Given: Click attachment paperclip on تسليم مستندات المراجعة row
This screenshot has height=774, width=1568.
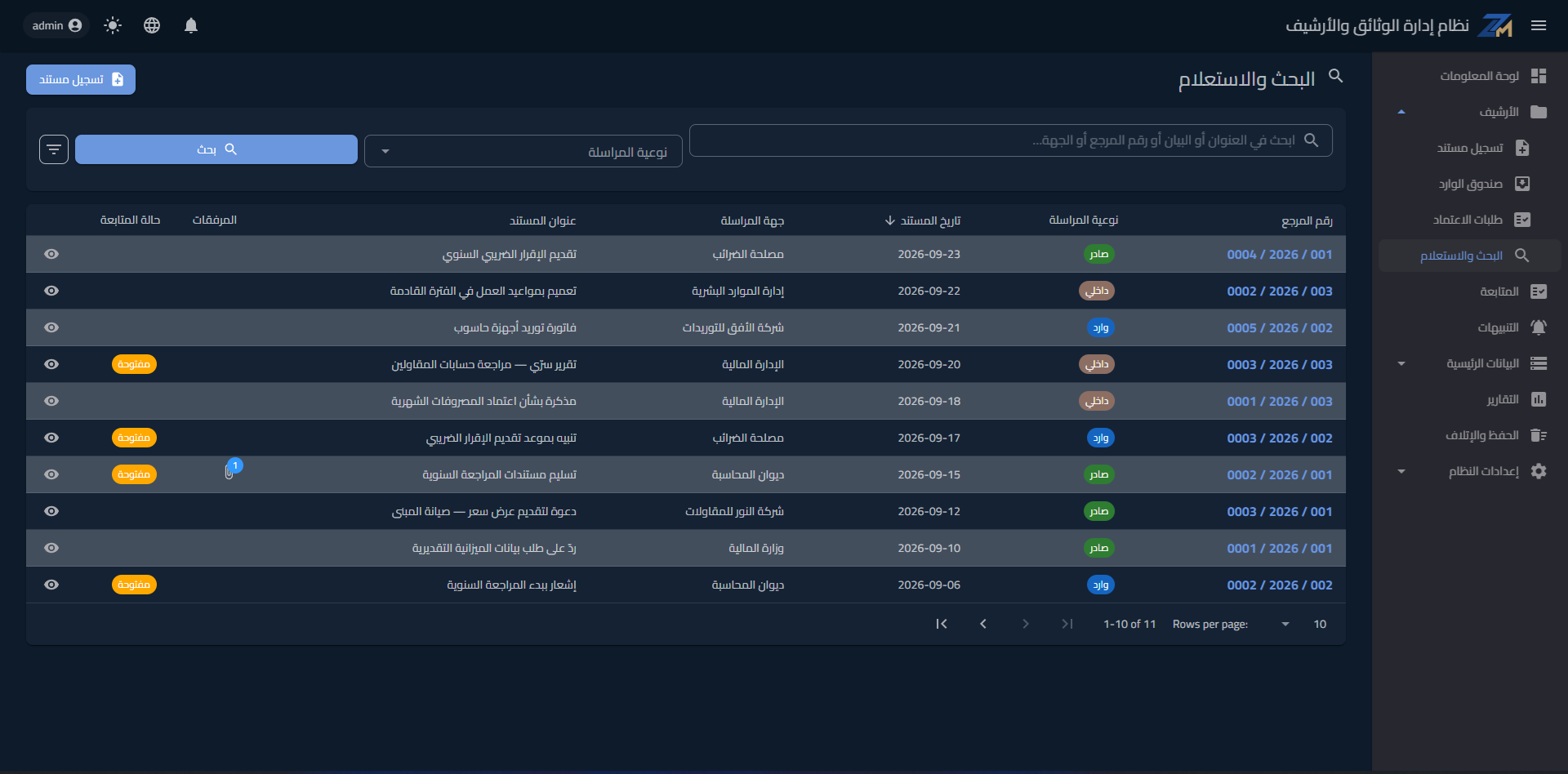Looking at the screenshot, I should pyautogui.click(x=229, y=473).
